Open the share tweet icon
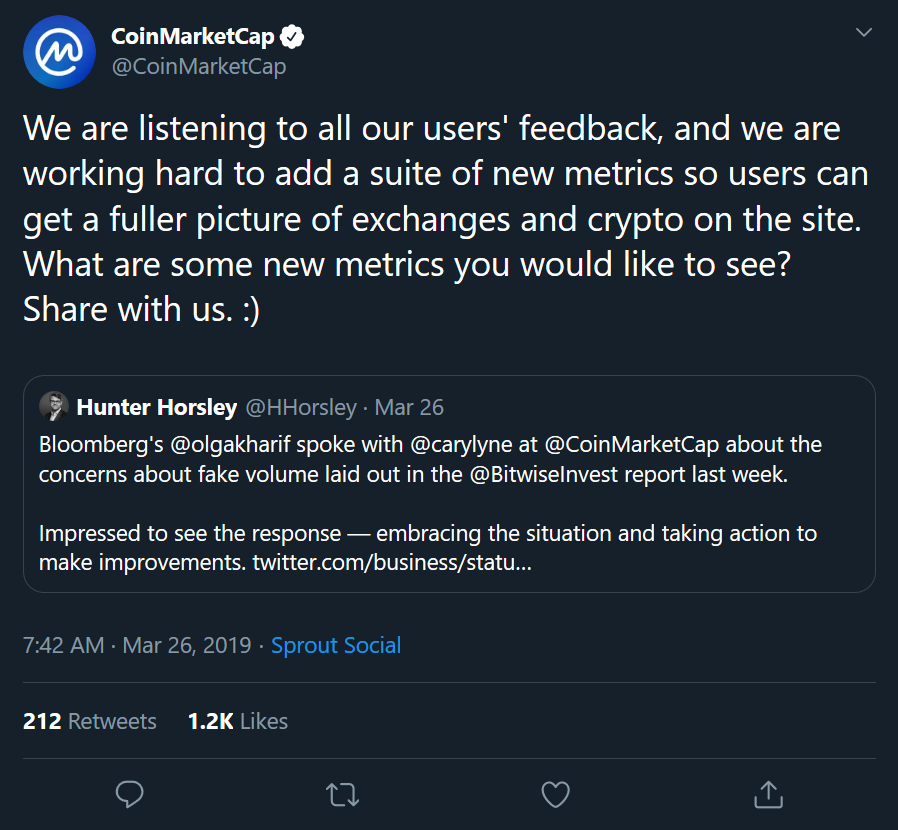Screen dimensions: 898x830 point(767,794)
